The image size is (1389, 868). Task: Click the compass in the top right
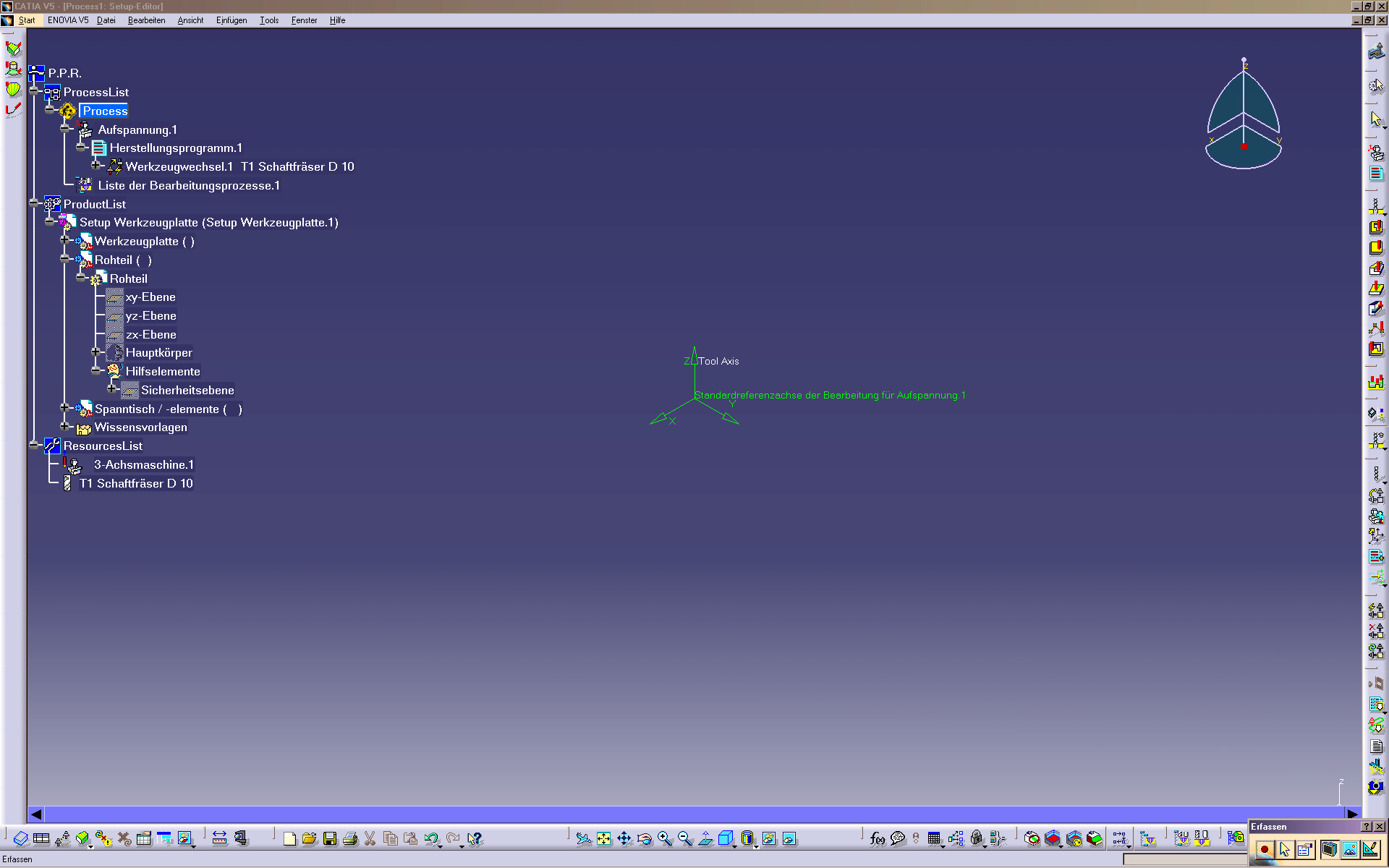tap(1244, 114)
